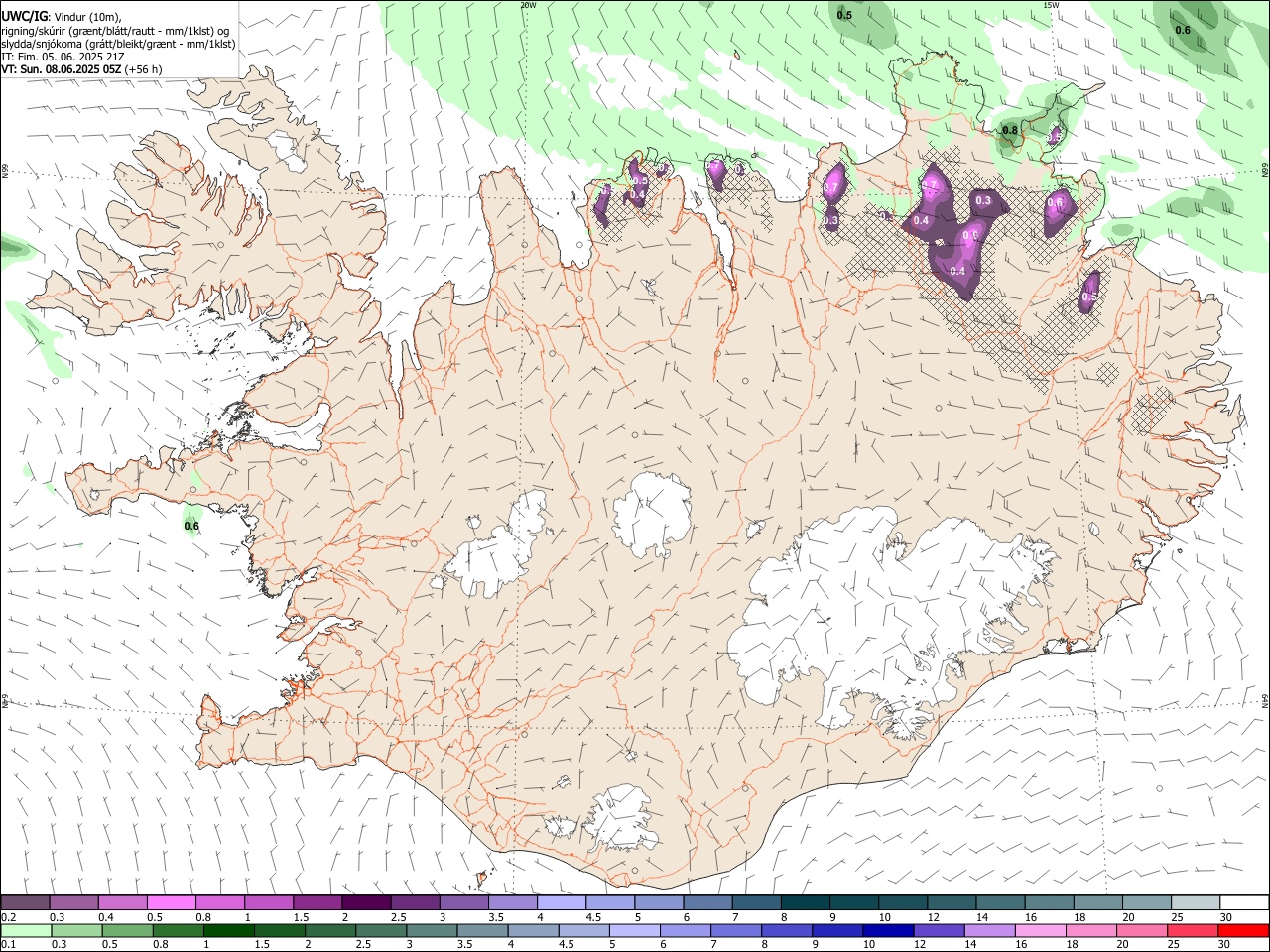The width and height of the screenshot is (1270, 952).
Task: Select lower legend swatch labeled 2.5
Action: click(380, 930)
